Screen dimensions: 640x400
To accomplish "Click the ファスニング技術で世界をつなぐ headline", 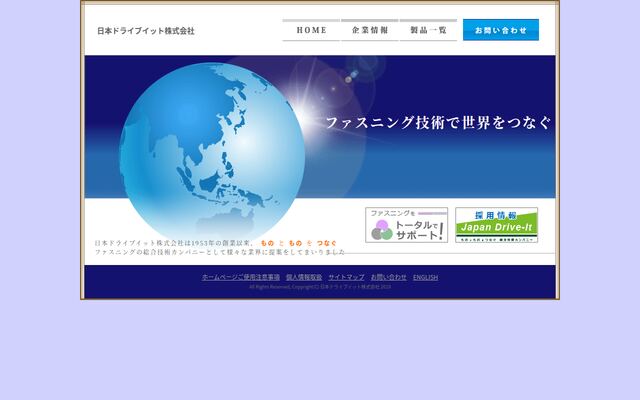I will coord(439,122).
